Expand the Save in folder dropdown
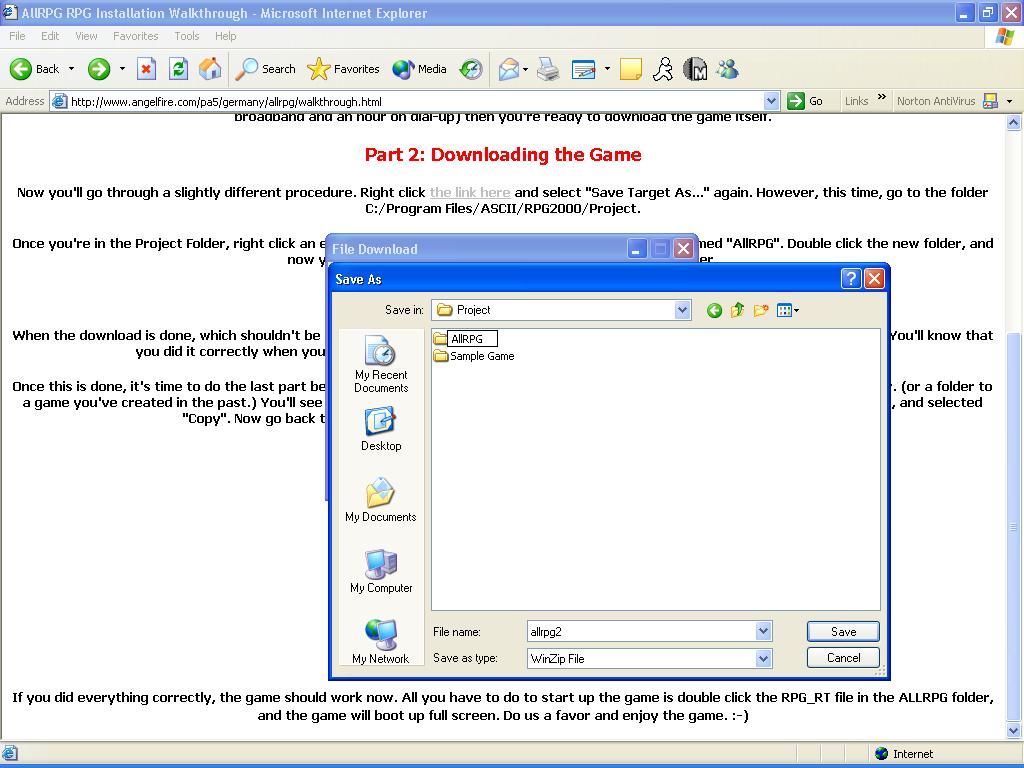The image size is (1024, 768). 682,310
